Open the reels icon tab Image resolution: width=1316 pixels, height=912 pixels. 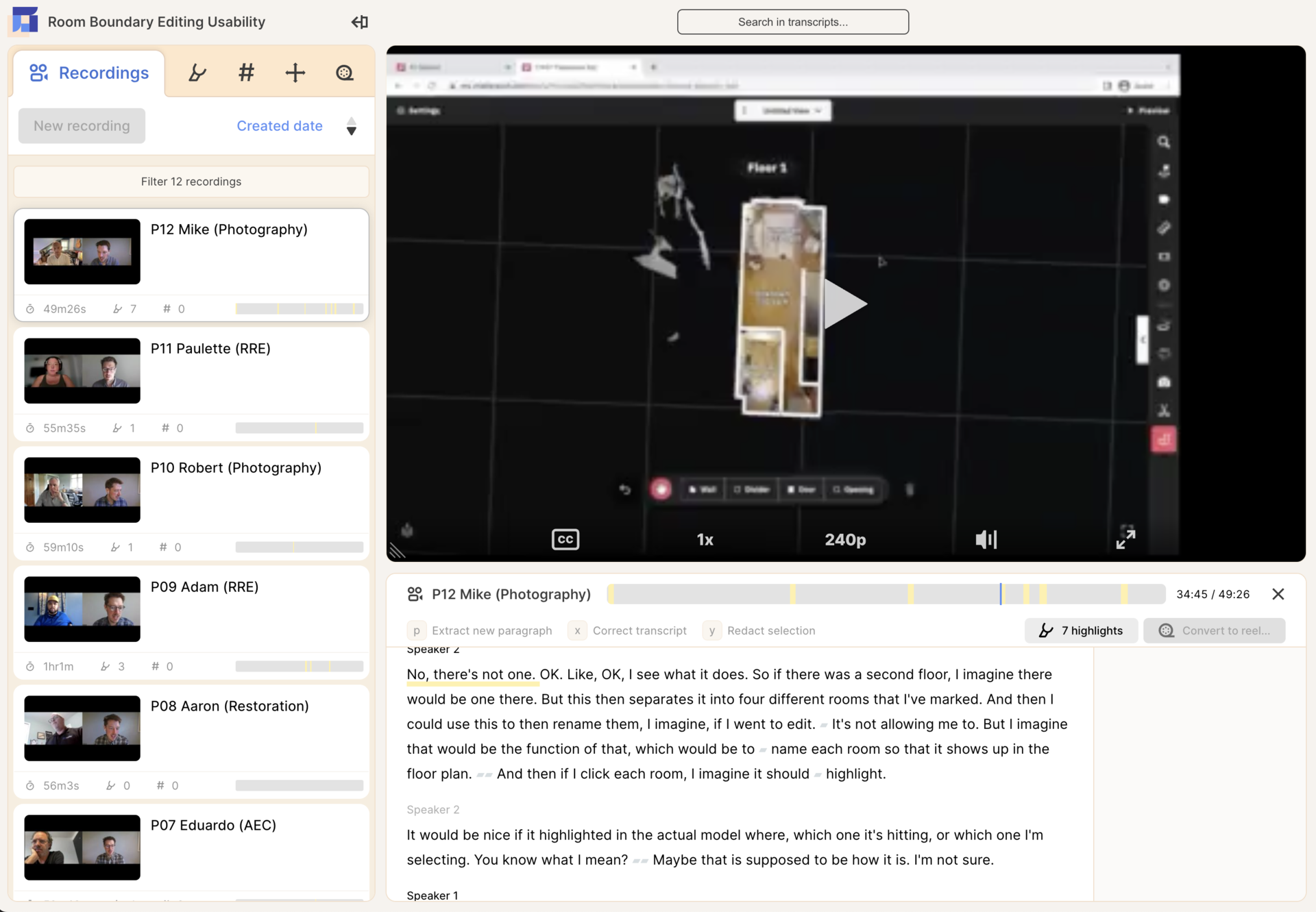(x=344, y=73)
